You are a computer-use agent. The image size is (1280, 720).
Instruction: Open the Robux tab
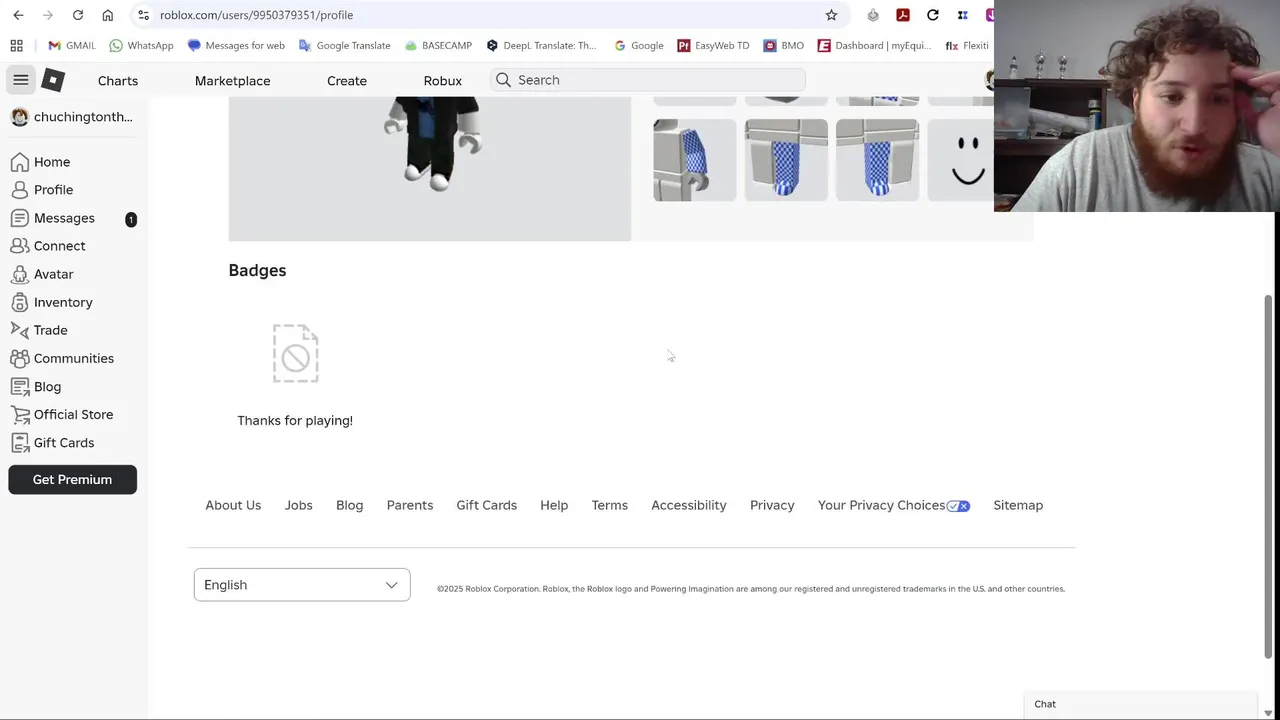[443, 80]
